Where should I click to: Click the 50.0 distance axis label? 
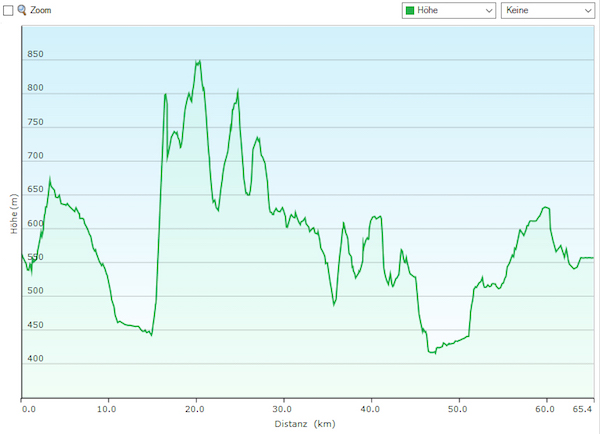[458, 409]
